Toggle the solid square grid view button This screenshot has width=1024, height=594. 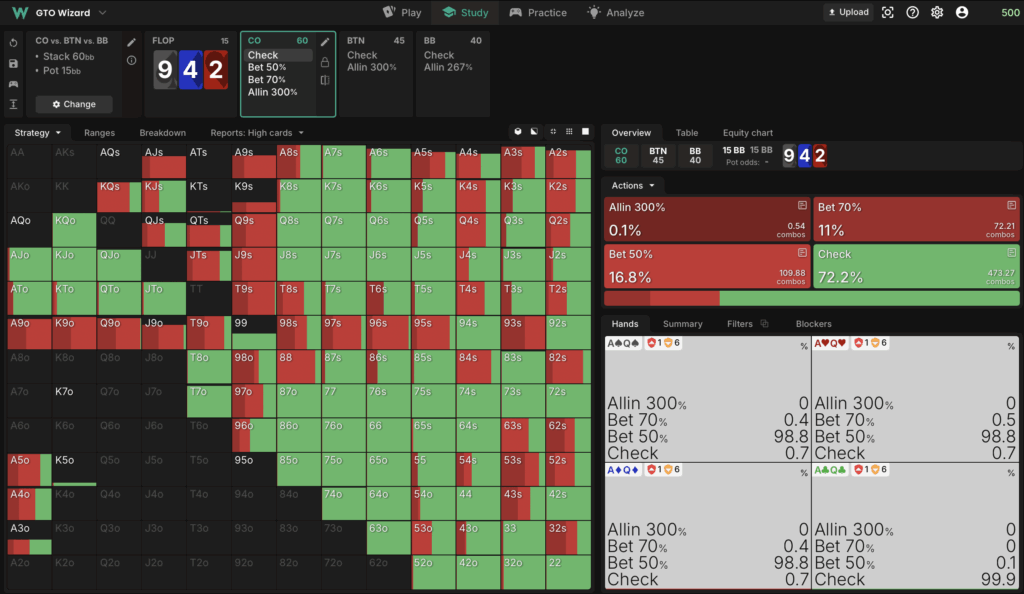(586, 132)
